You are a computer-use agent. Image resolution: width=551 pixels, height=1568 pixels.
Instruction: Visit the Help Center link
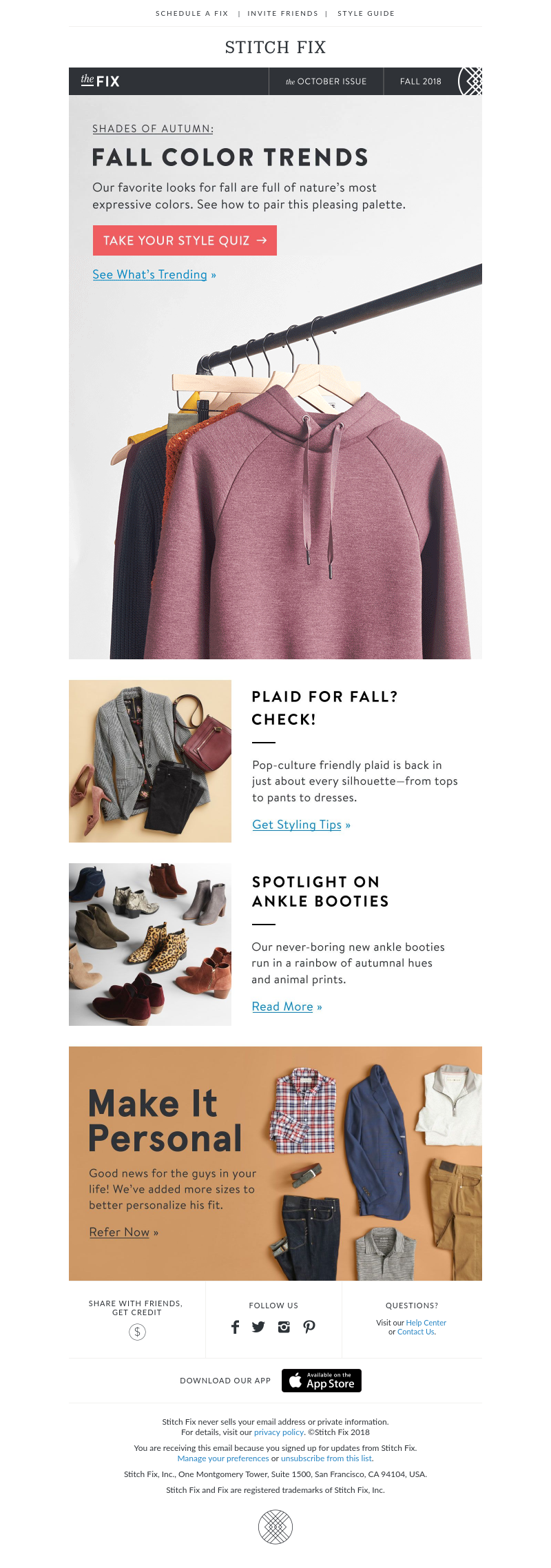click(x=426, y=1323)
